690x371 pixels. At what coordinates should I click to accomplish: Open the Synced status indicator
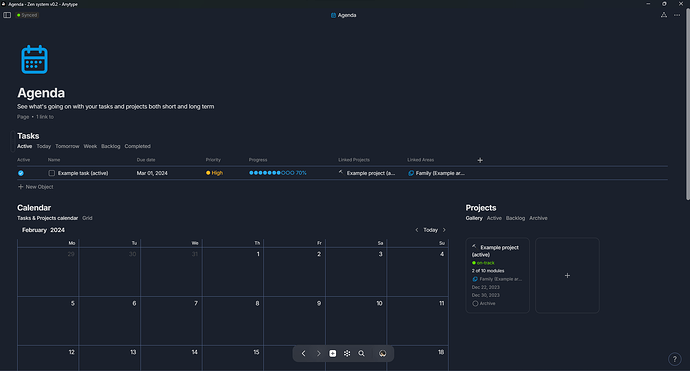pos(27,15)
